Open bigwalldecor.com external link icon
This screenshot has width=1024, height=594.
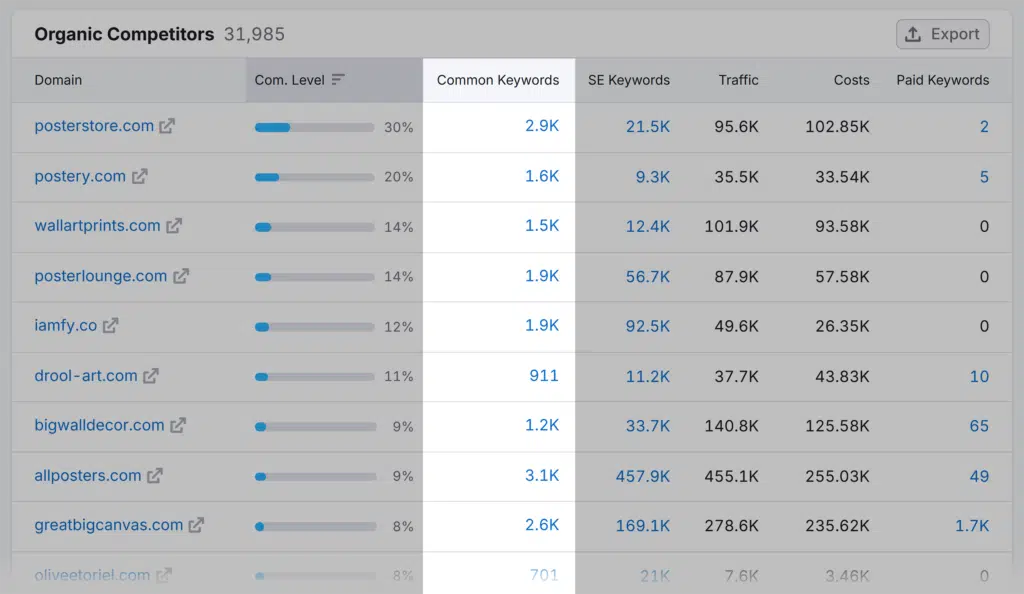(178, 426)
